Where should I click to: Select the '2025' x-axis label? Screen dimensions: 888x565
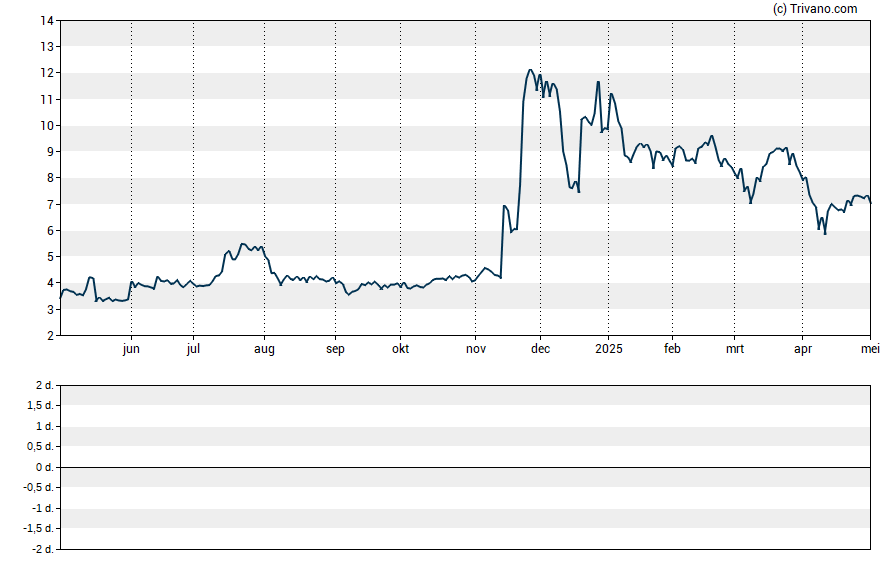(x=609, y=349)
